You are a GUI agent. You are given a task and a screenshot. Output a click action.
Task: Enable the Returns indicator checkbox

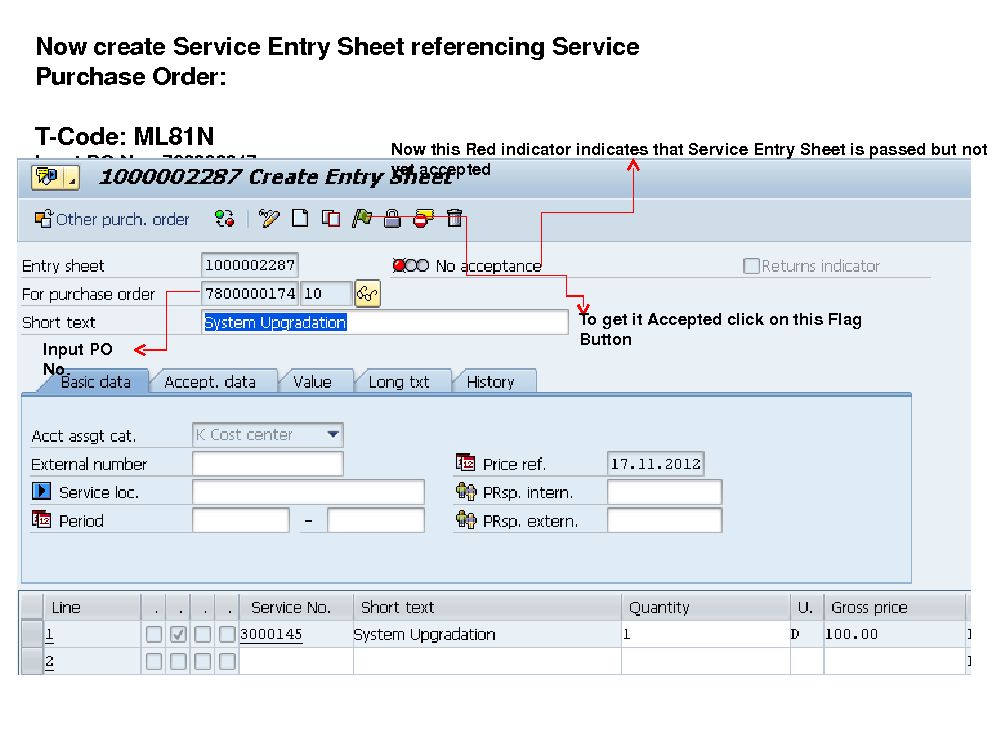tap(751, 265)
